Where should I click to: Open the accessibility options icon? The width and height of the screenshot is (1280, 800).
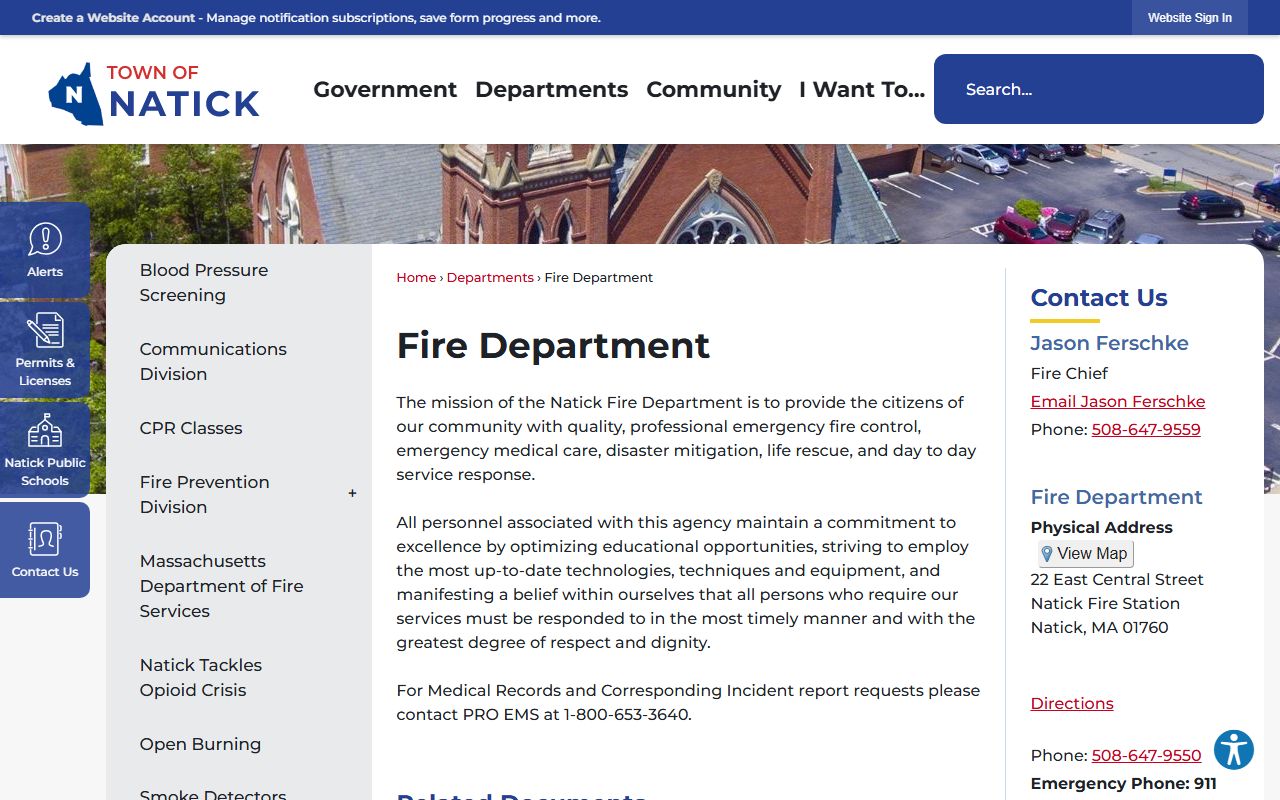(x=1234, y=749)
